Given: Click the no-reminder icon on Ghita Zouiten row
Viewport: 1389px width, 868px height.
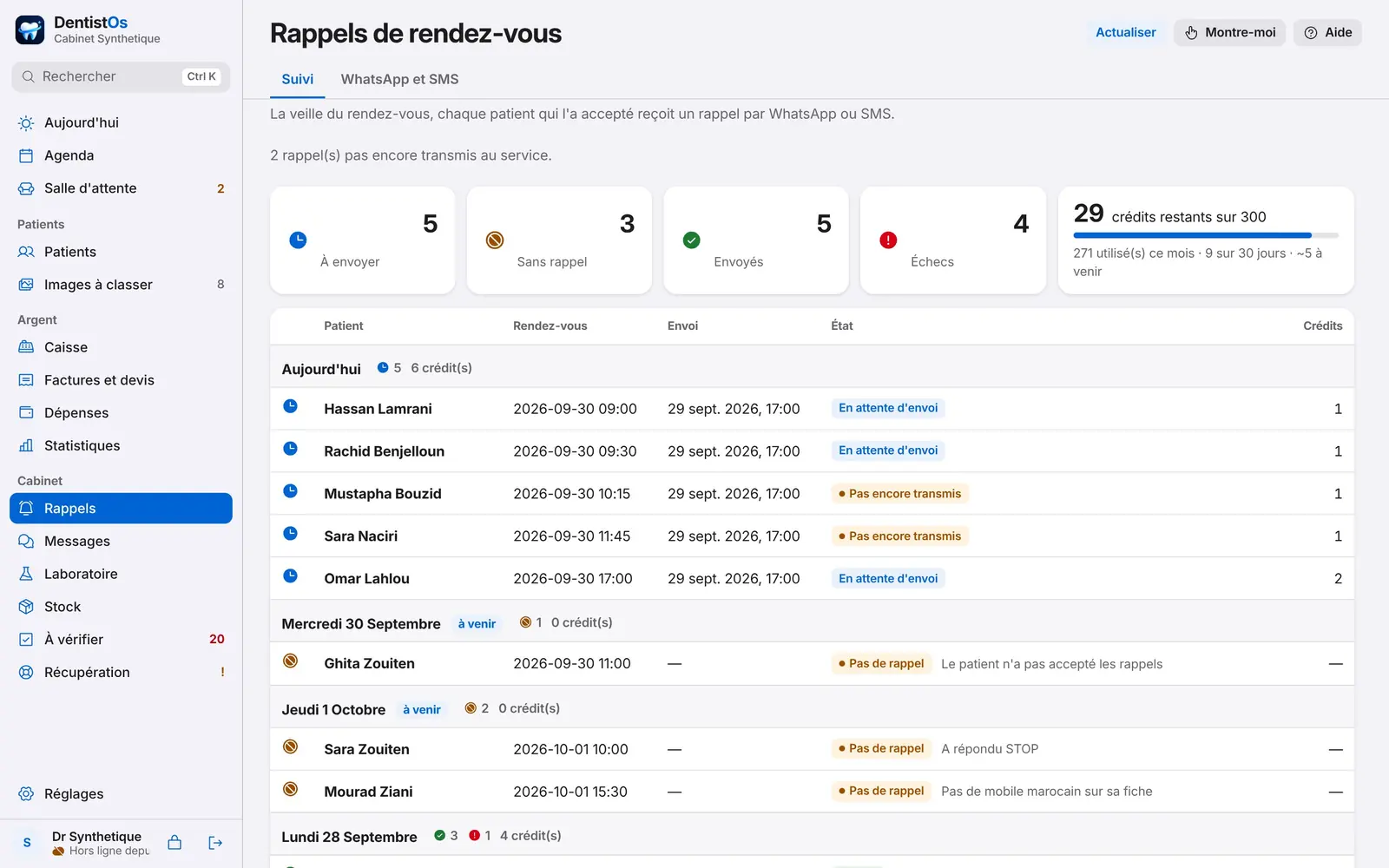Looking at the screenshot, I should (x=290, y=661).
